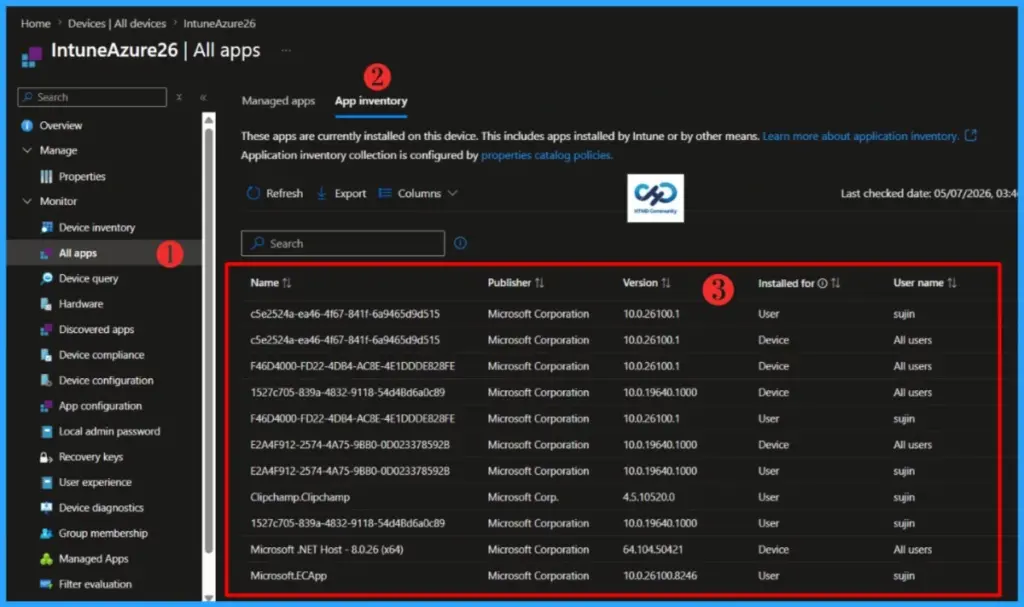Click the Device configuration icon
Viewport: 1024px width, 607px height.
pyautogui.click(x=46, y=380)
